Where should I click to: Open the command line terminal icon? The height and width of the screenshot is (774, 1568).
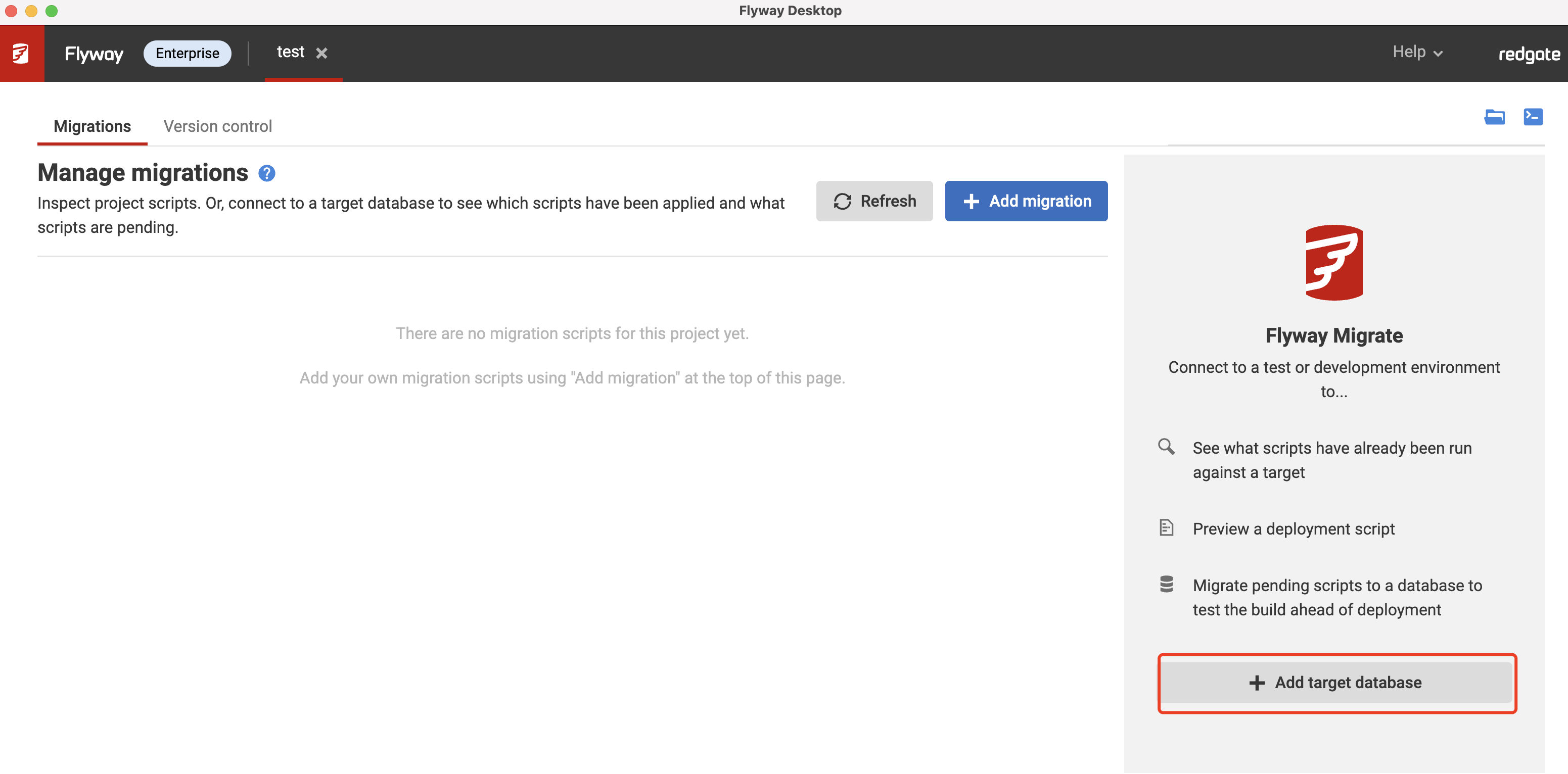tap(1532, 117)
